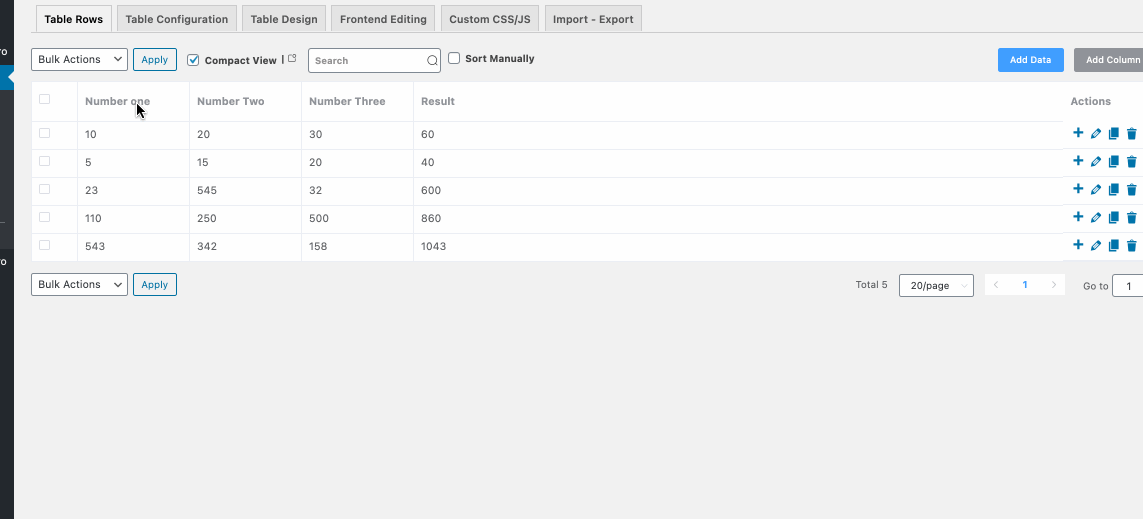
Task: Expand the 20/page size dropdown
Action: pyautogui.click(x=936, y=285)
